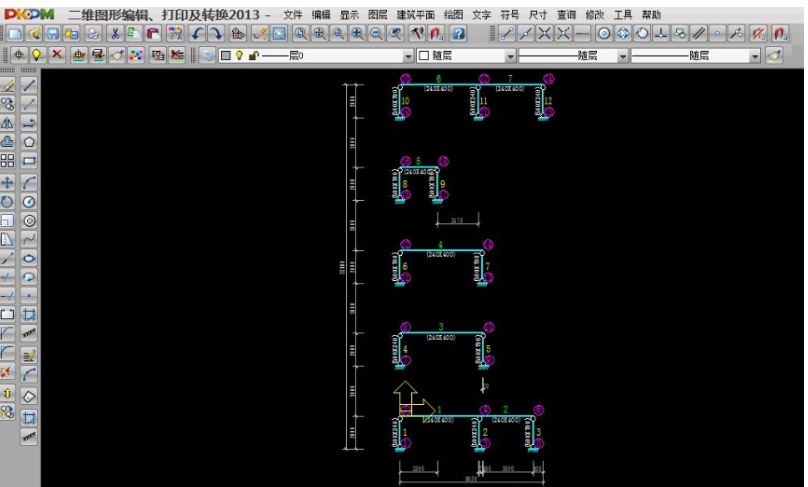Screen dimensions: 808x487
Task: Click the 尺寸 menu label
Action: [538, 15]
